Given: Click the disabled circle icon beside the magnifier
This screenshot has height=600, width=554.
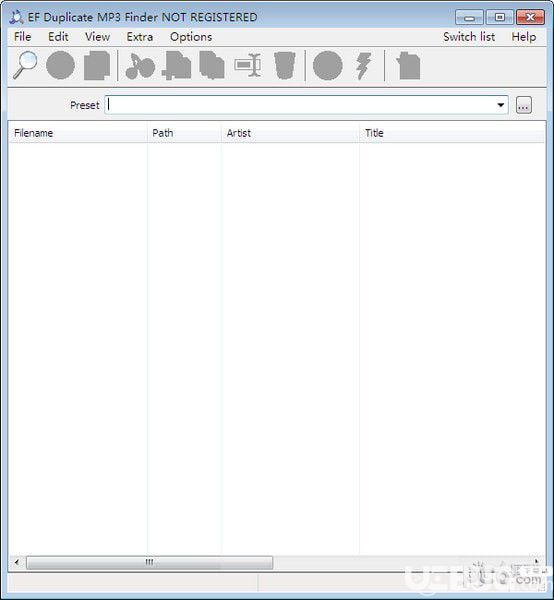Looking at the screenshot, I should (60, 65).
